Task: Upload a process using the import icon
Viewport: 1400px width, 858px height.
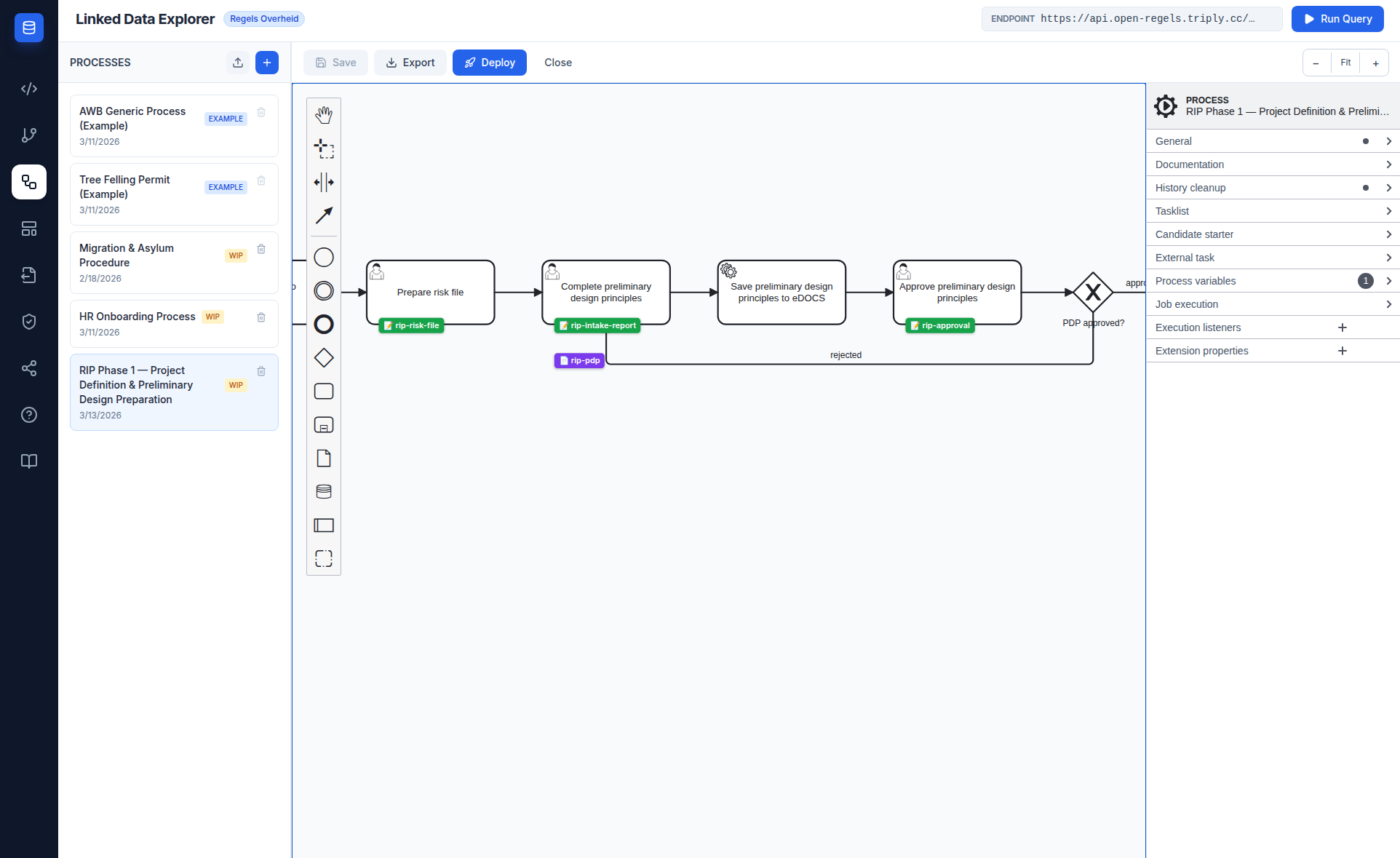Action: point(237,63)
